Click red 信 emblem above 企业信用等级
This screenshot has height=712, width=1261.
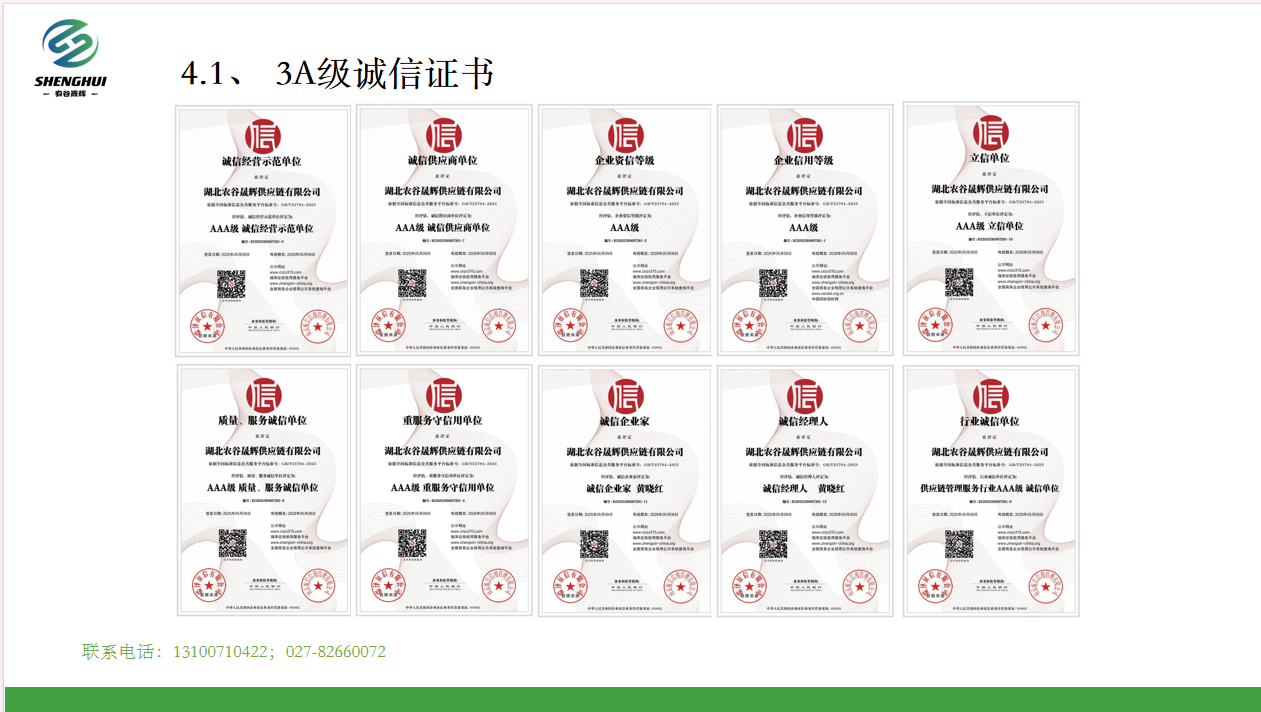pyautogui.click(x=804, y=135)
